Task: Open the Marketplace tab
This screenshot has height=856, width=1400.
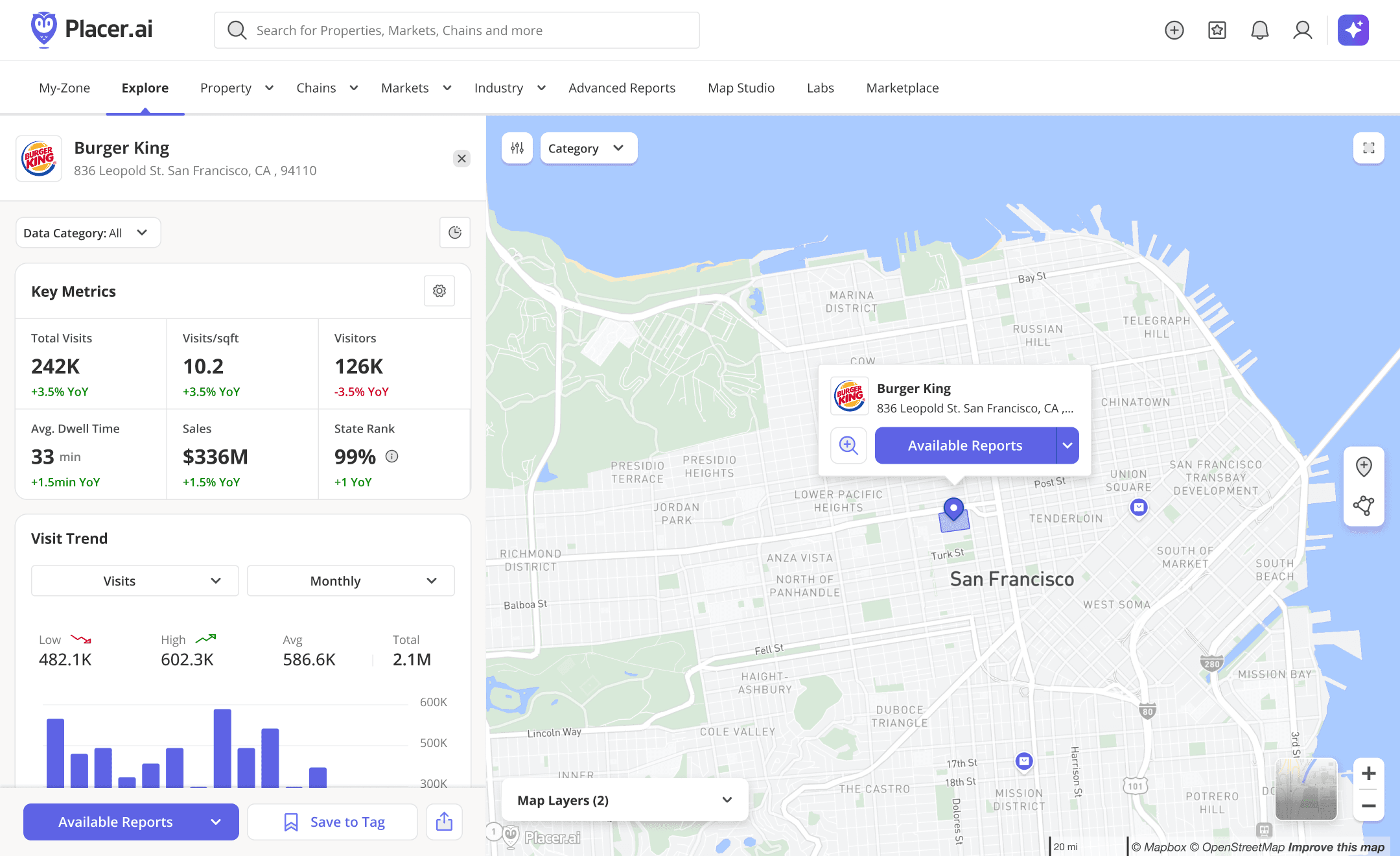Action: click(x=902, y=88)
